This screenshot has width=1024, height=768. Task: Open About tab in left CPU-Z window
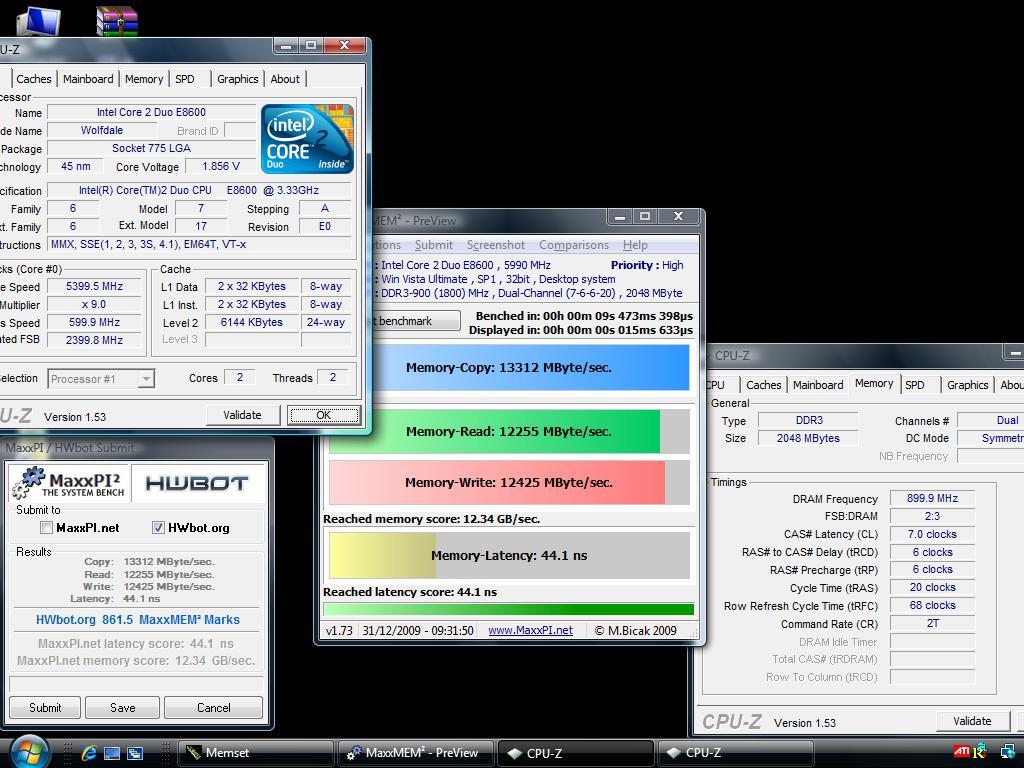click(285, 79)
